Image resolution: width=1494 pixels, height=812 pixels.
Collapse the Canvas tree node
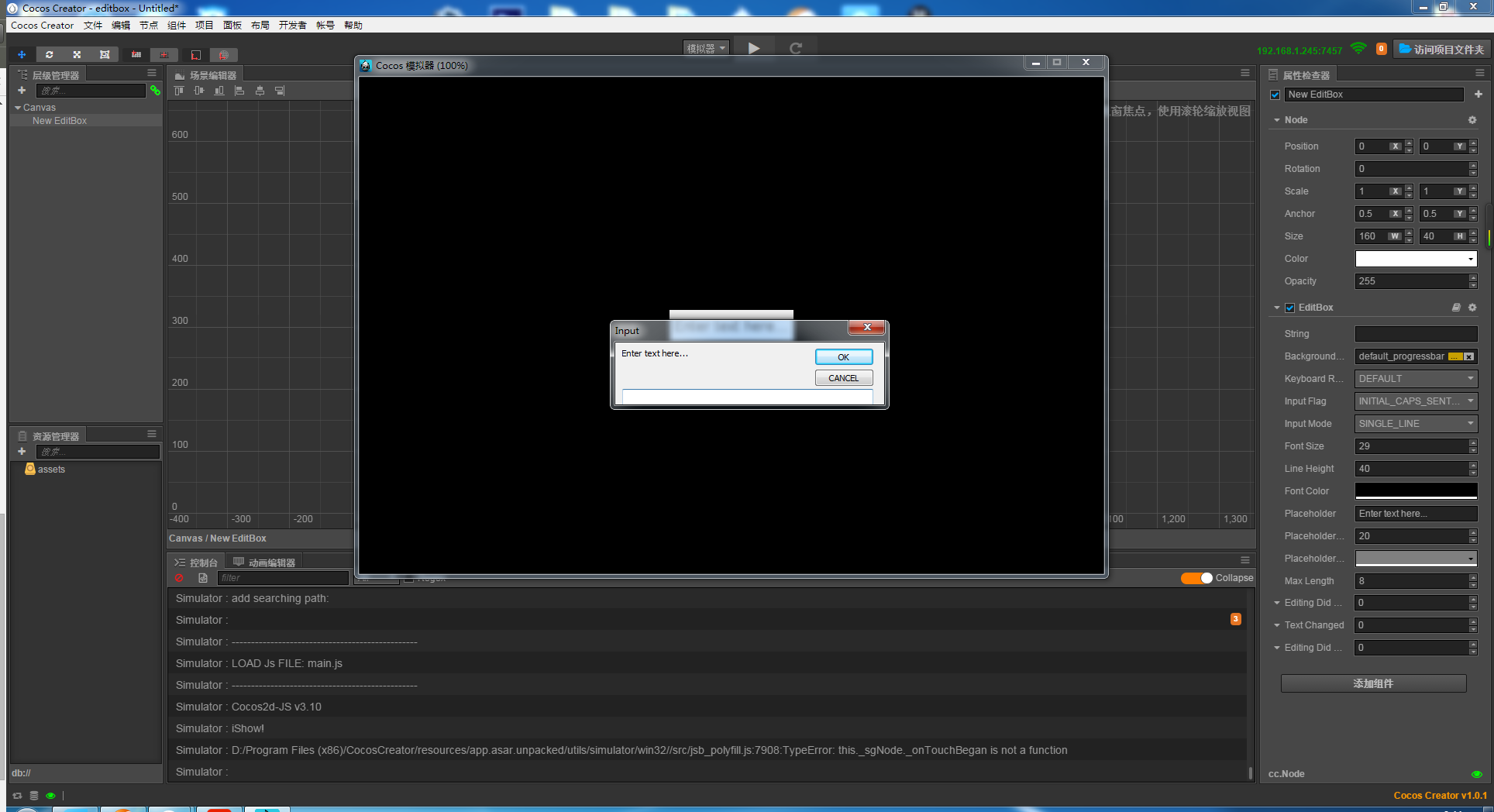point(18,108)
